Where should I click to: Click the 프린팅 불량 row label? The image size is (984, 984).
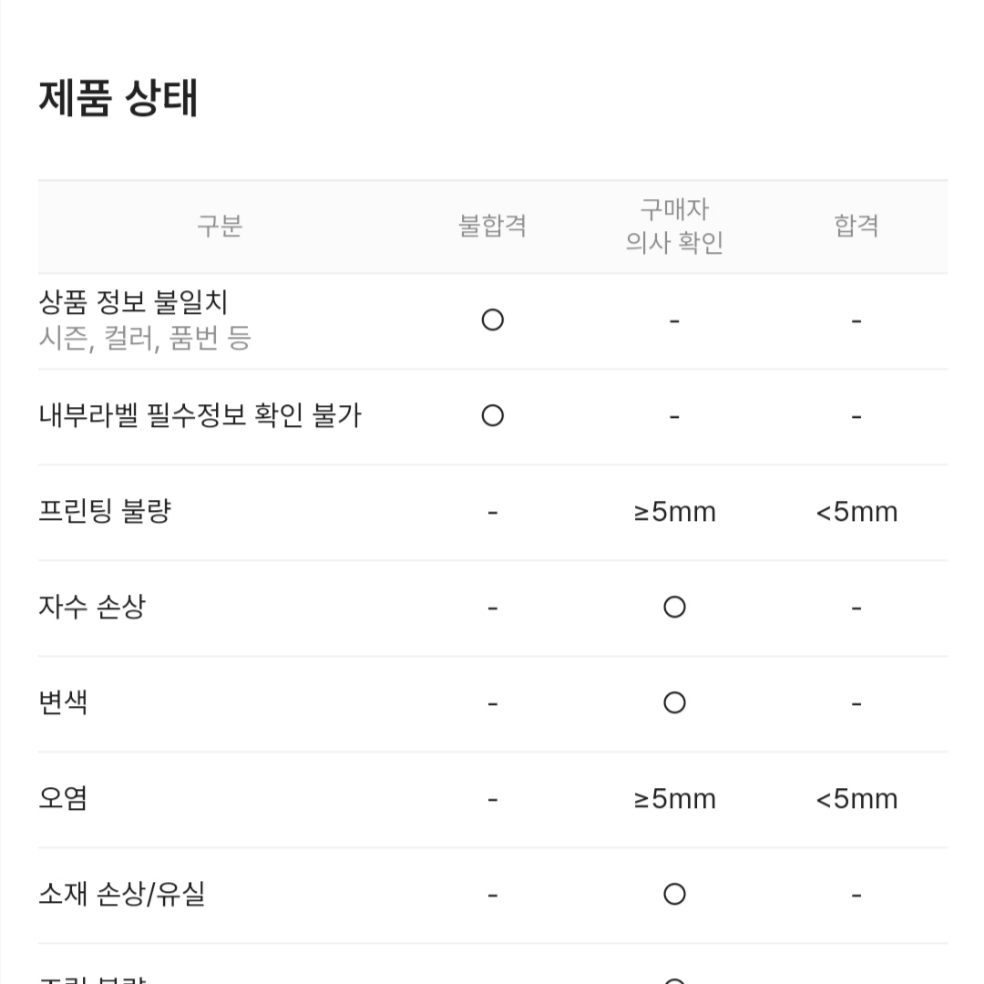click(105, 511)
